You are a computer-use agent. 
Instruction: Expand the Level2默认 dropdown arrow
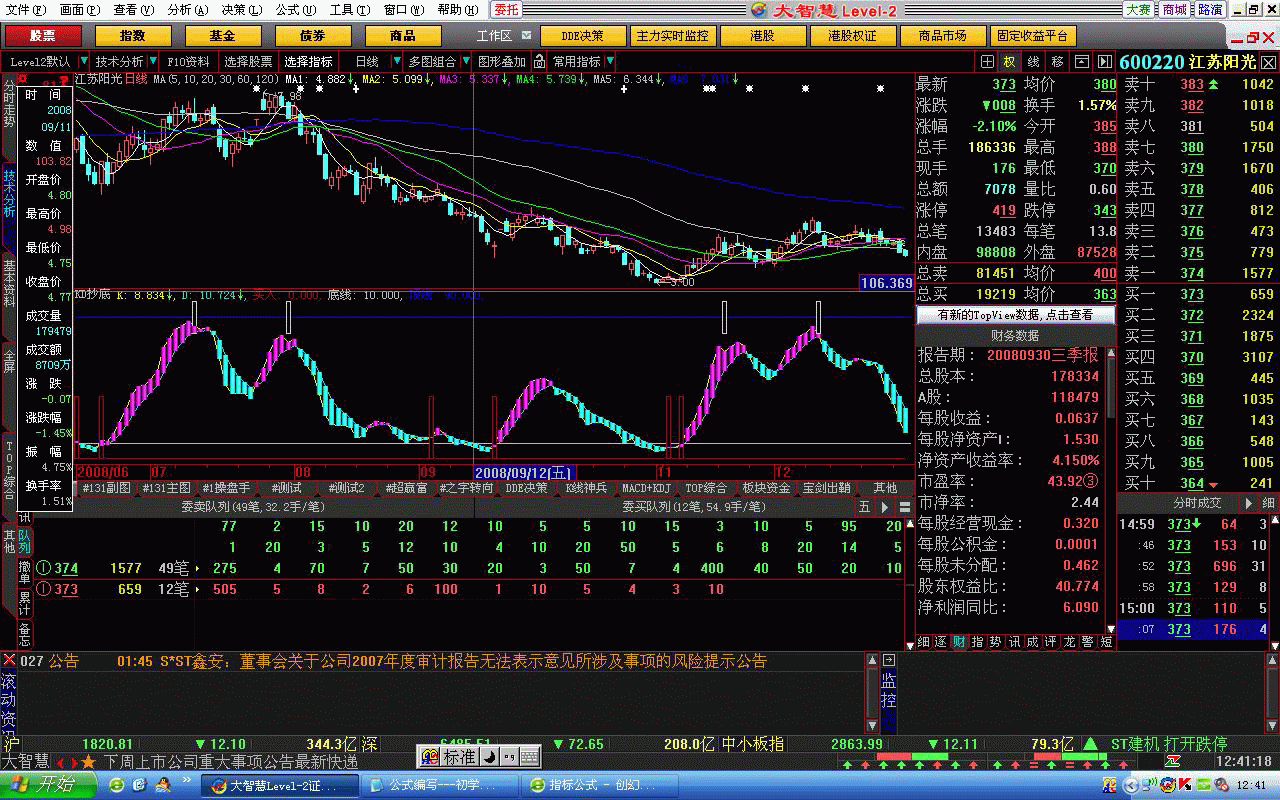84,61
